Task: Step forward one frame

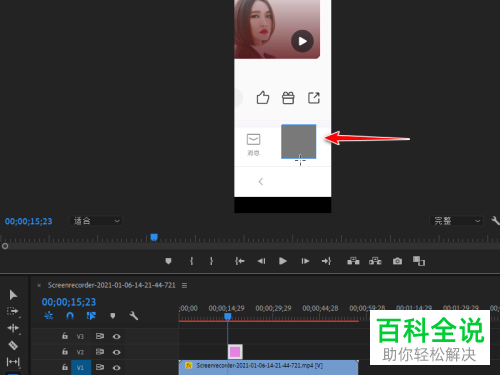Action: click(305, 261)
